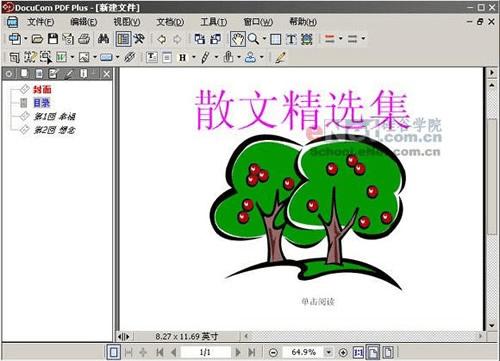The height and width of the screenshot is (361, 500).
Task: Expand the create PDF dropdown arrow
Action: (25, 39)
